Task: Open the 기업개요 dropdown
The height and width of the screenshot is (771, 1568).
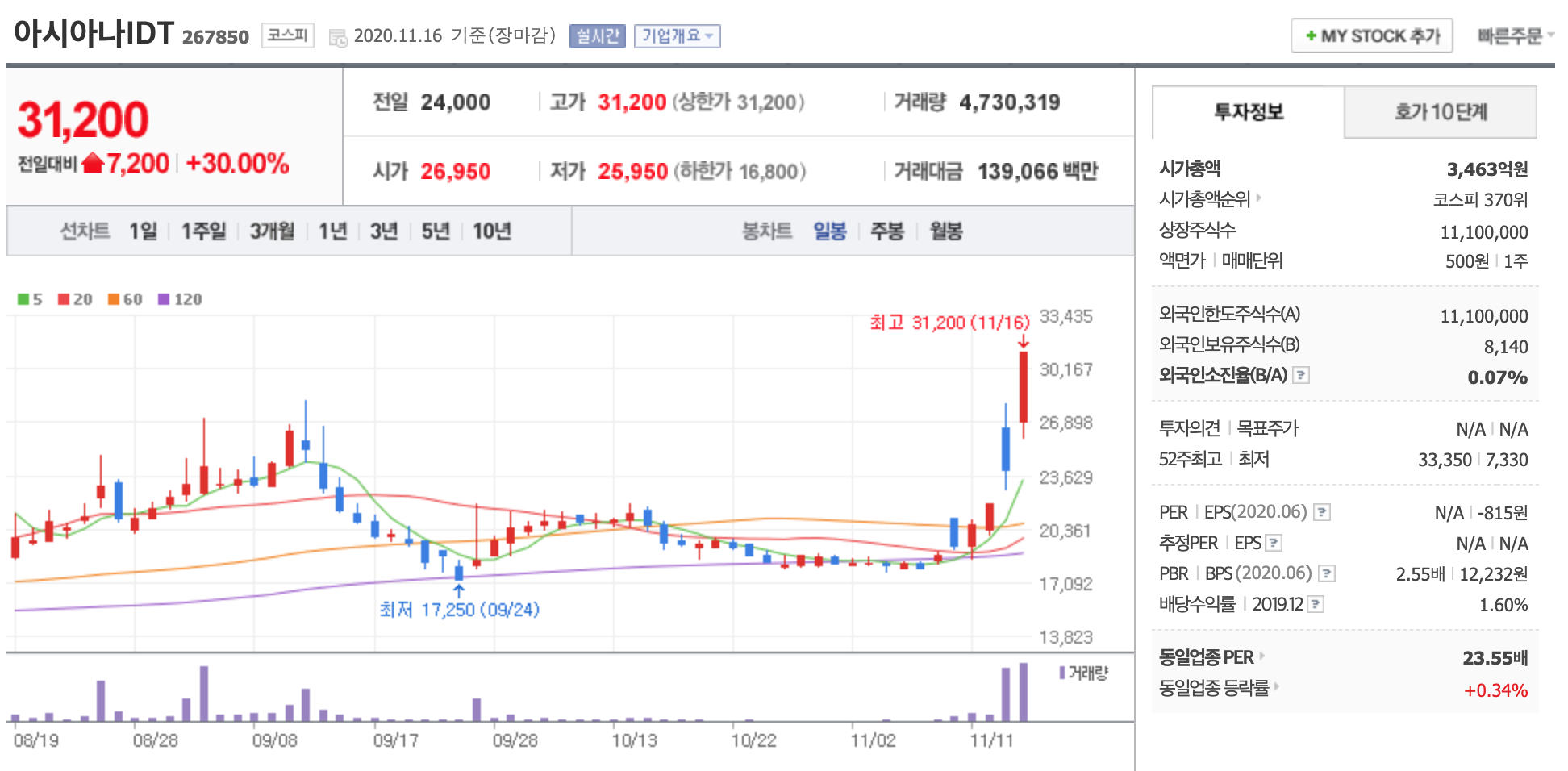Action: (677, 36)
